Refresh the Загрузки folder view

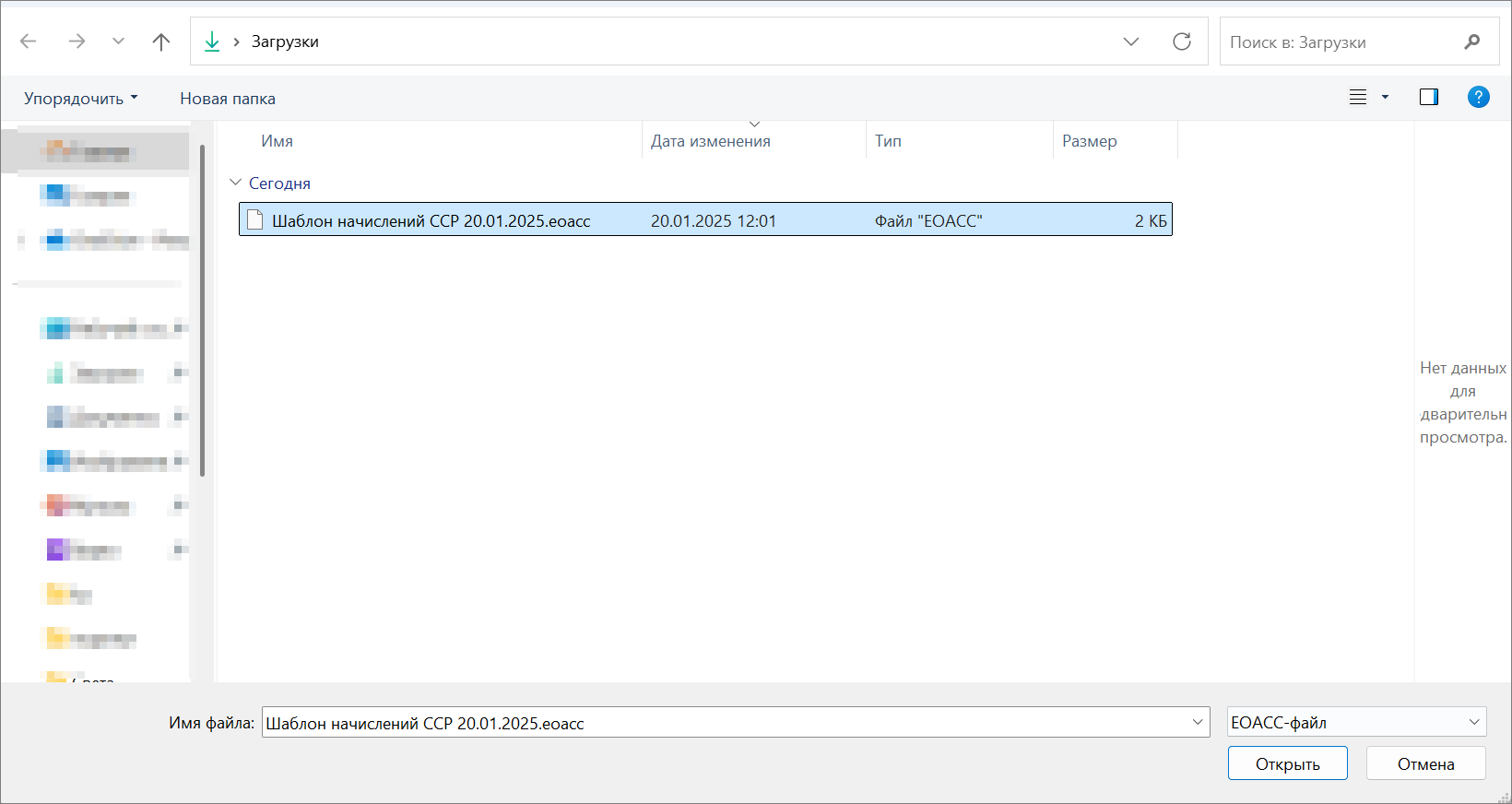1181,41
